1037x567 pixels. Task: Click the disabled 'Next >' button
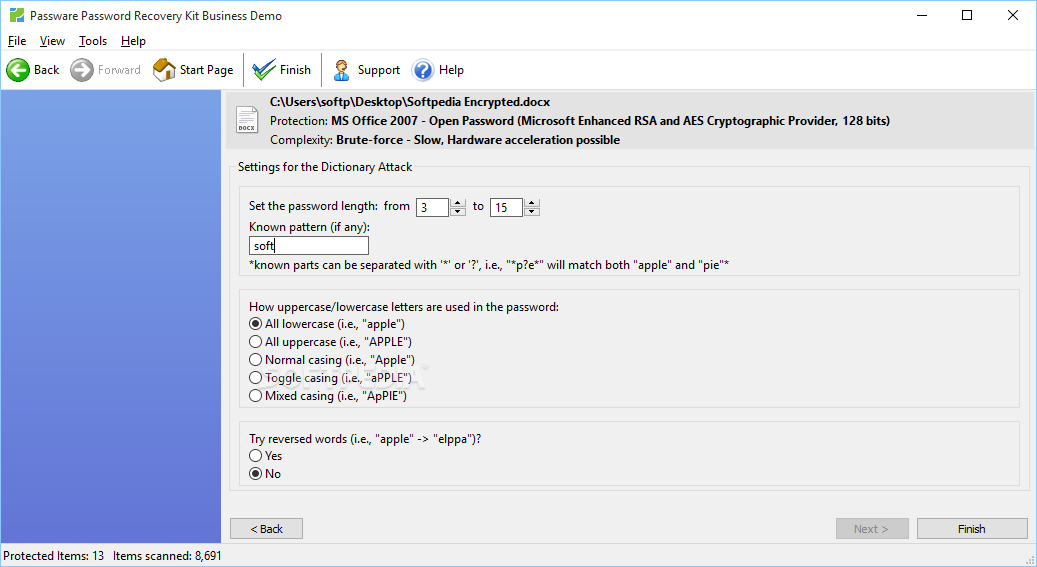872,529
